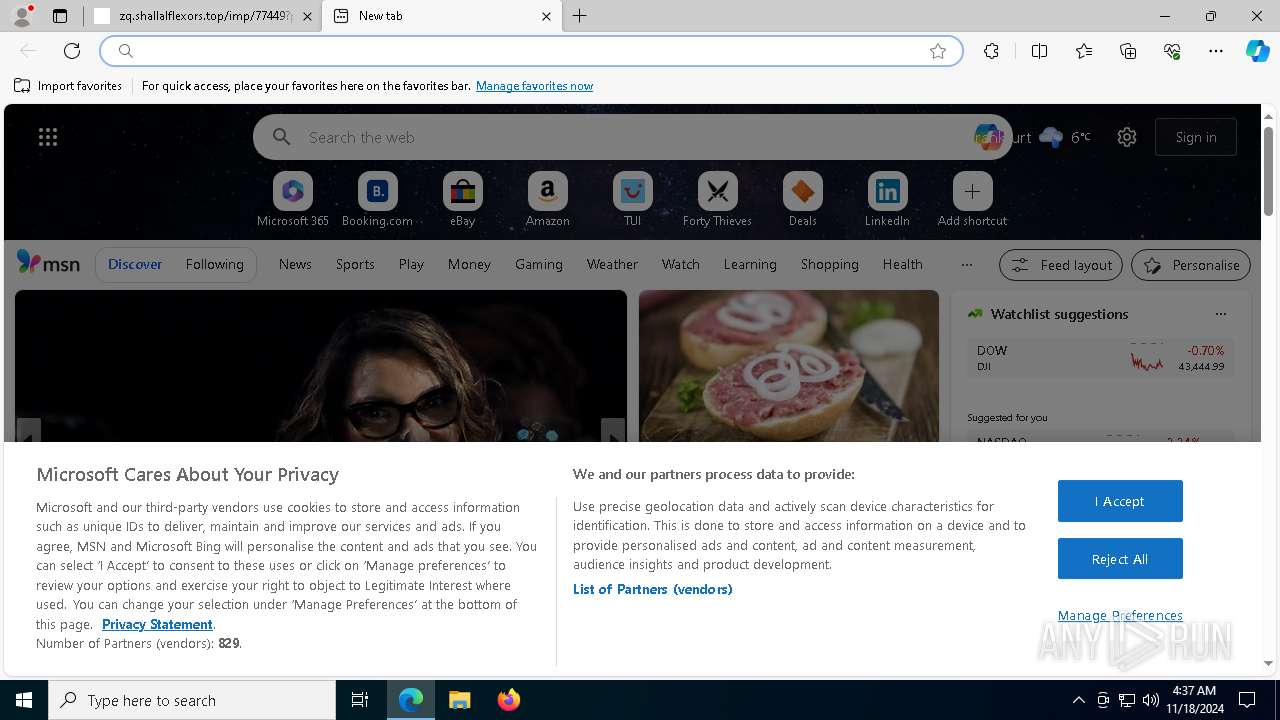
Task: Open the Weather category
Action: click(612, 264)
